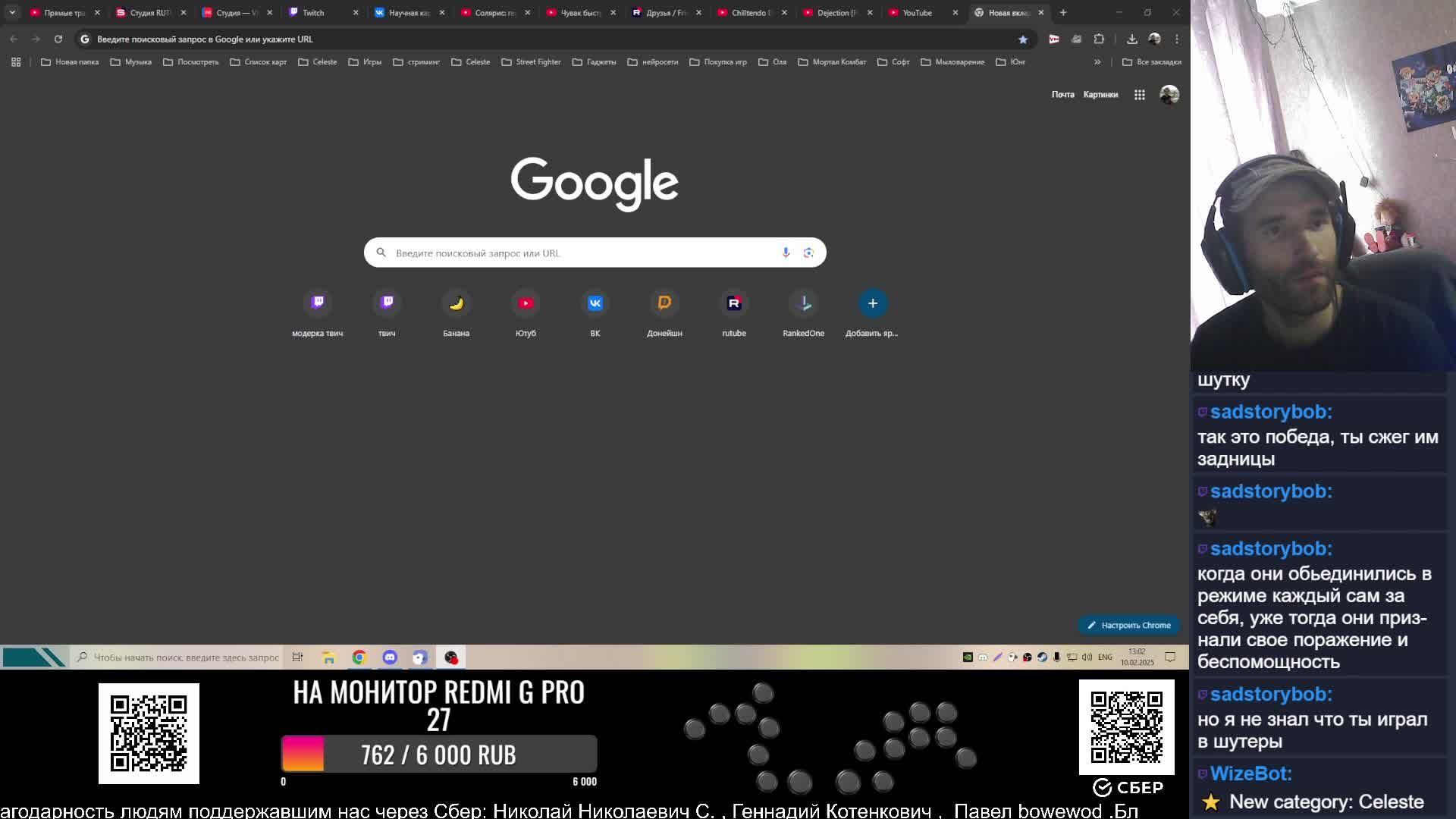This screenshot has height=819, width=1456.
Task: Switch to the Twitch tab
Action: [x=313, y=13]
